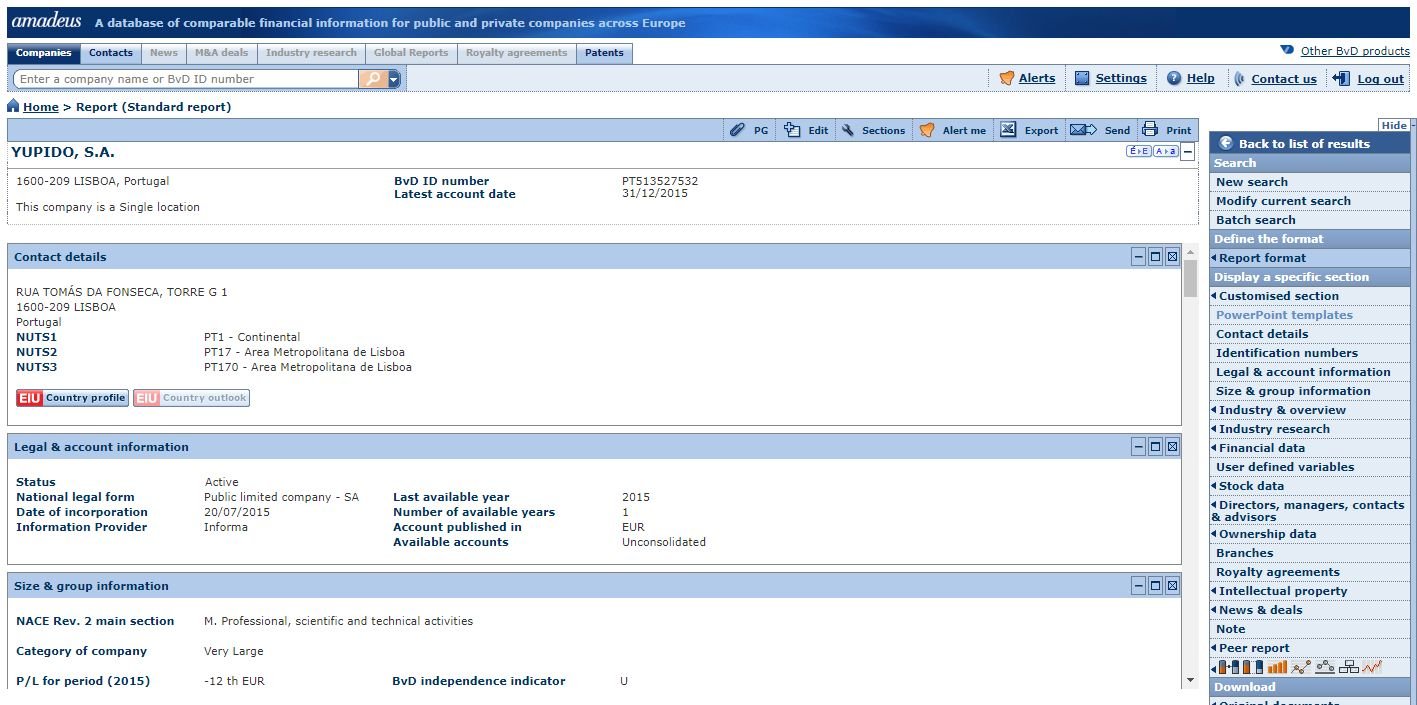Open the Industry research tab

click(311, 53)
